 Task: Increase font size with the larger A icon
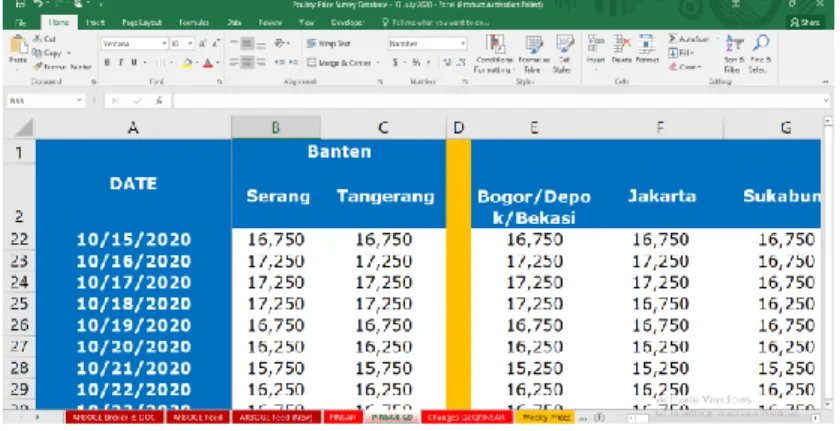(203, 43)
